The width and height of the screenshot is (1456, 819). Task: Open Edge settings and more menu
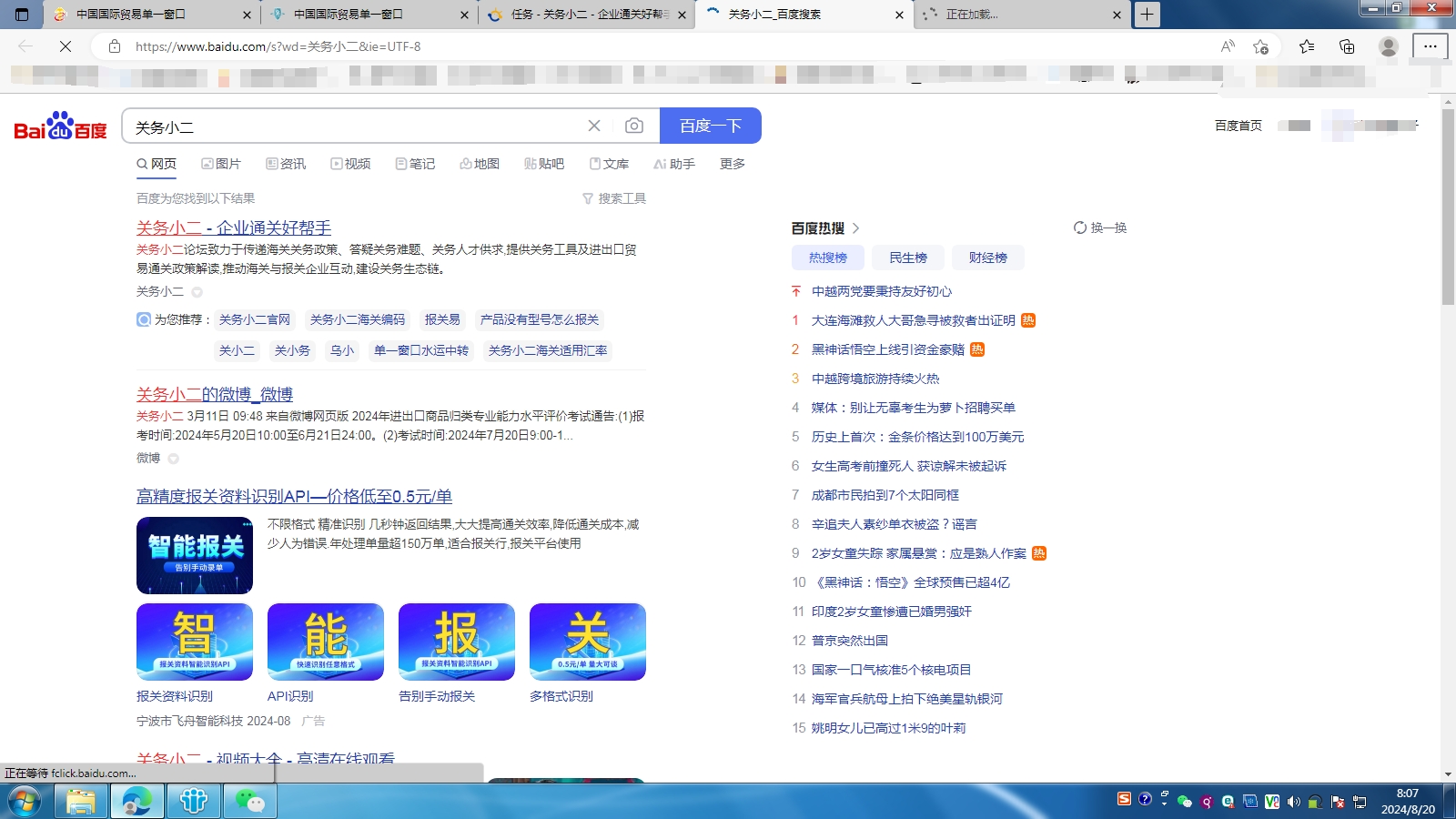pyautogui.click(x=1431, y=46)
